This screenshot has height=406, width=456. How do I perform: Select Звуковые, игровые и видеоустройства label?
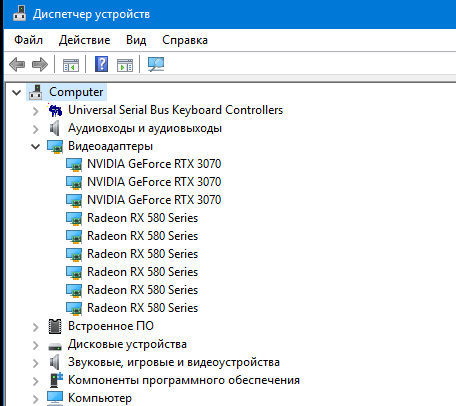(174, 362)
